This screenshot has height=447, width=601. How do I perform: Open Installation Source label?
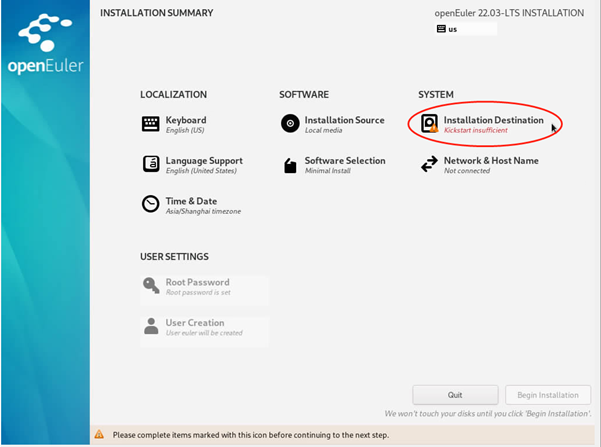tap(344, 120)
